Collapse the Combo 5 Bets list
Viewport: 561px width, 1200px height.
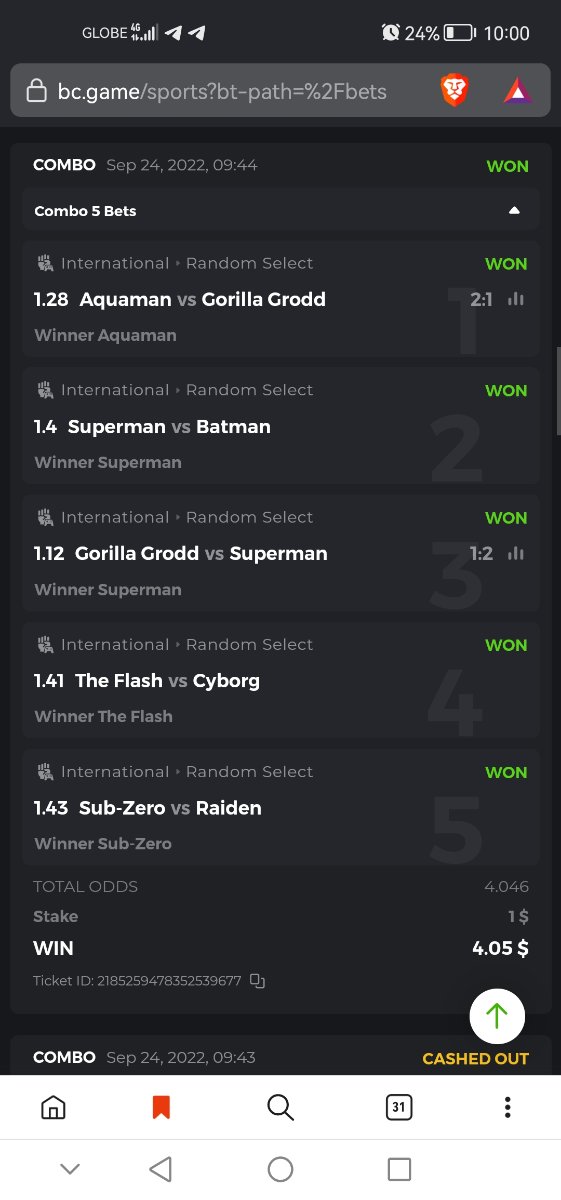pyautogui.click(x=514, y=211)
